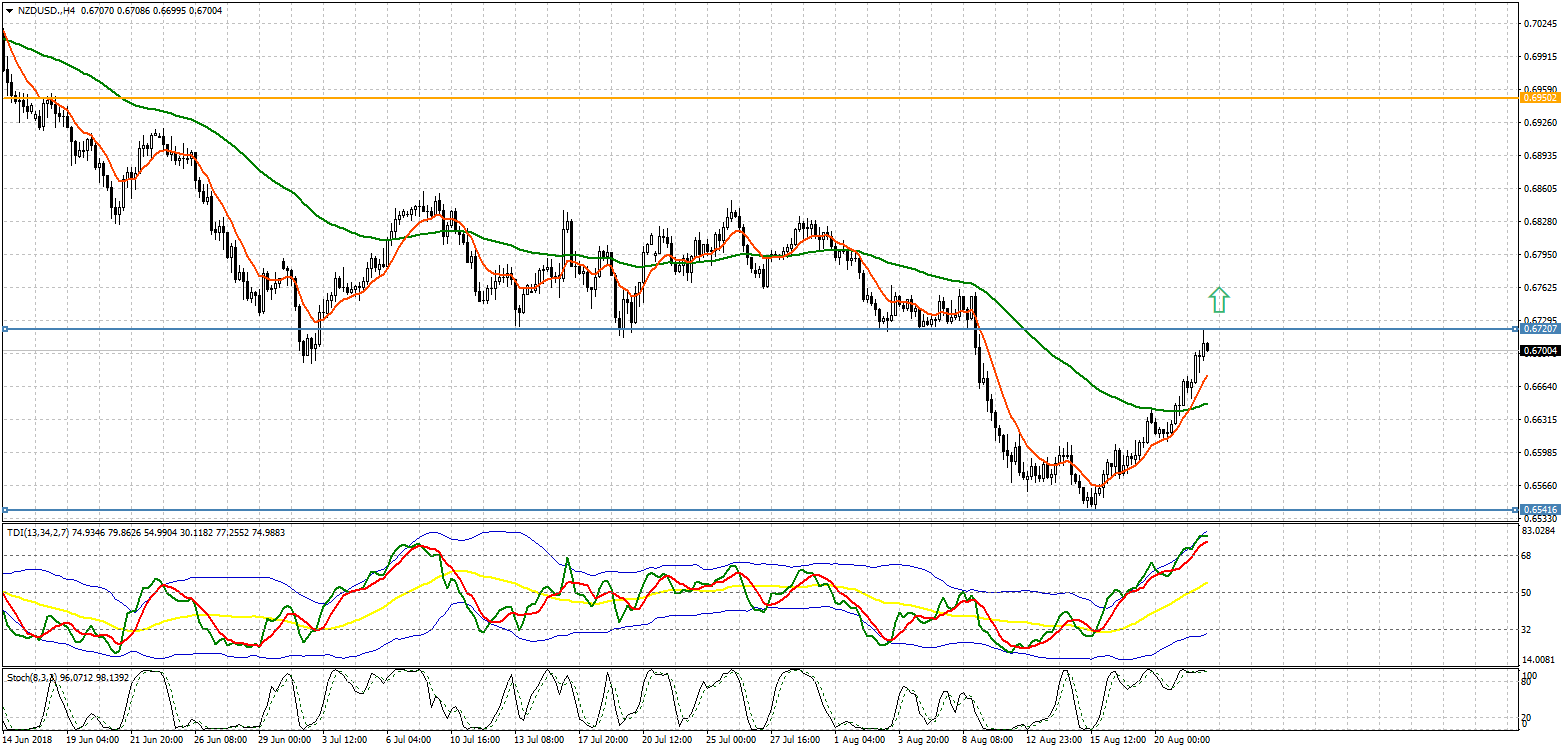Click left anchor handle of 0.67207 line
The width and height of the screenshot is (1561, 751).
point(4,328)
